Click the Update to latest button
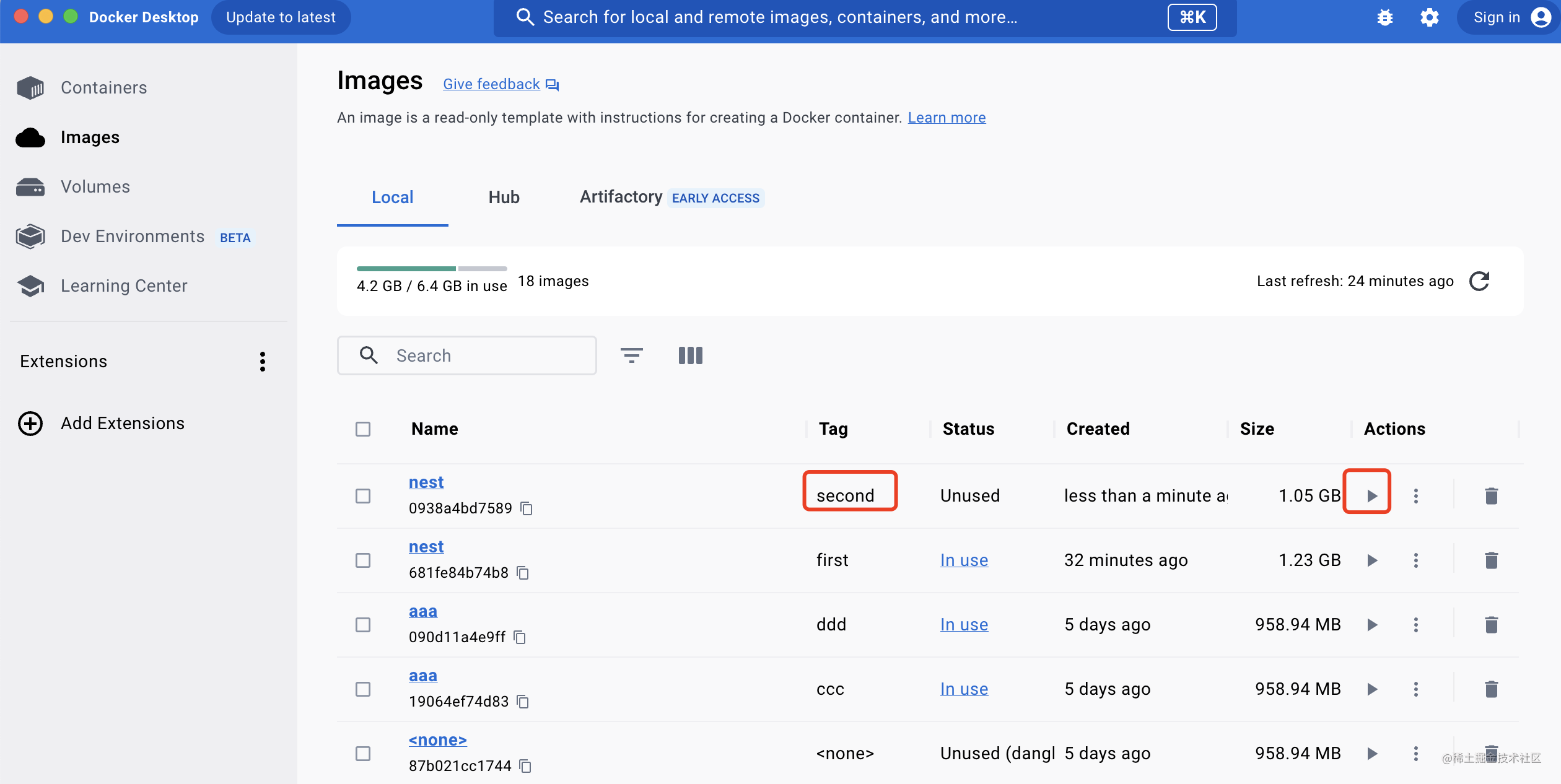The width and height of the screenshot is (1561, 784). (x=281, y=17)
